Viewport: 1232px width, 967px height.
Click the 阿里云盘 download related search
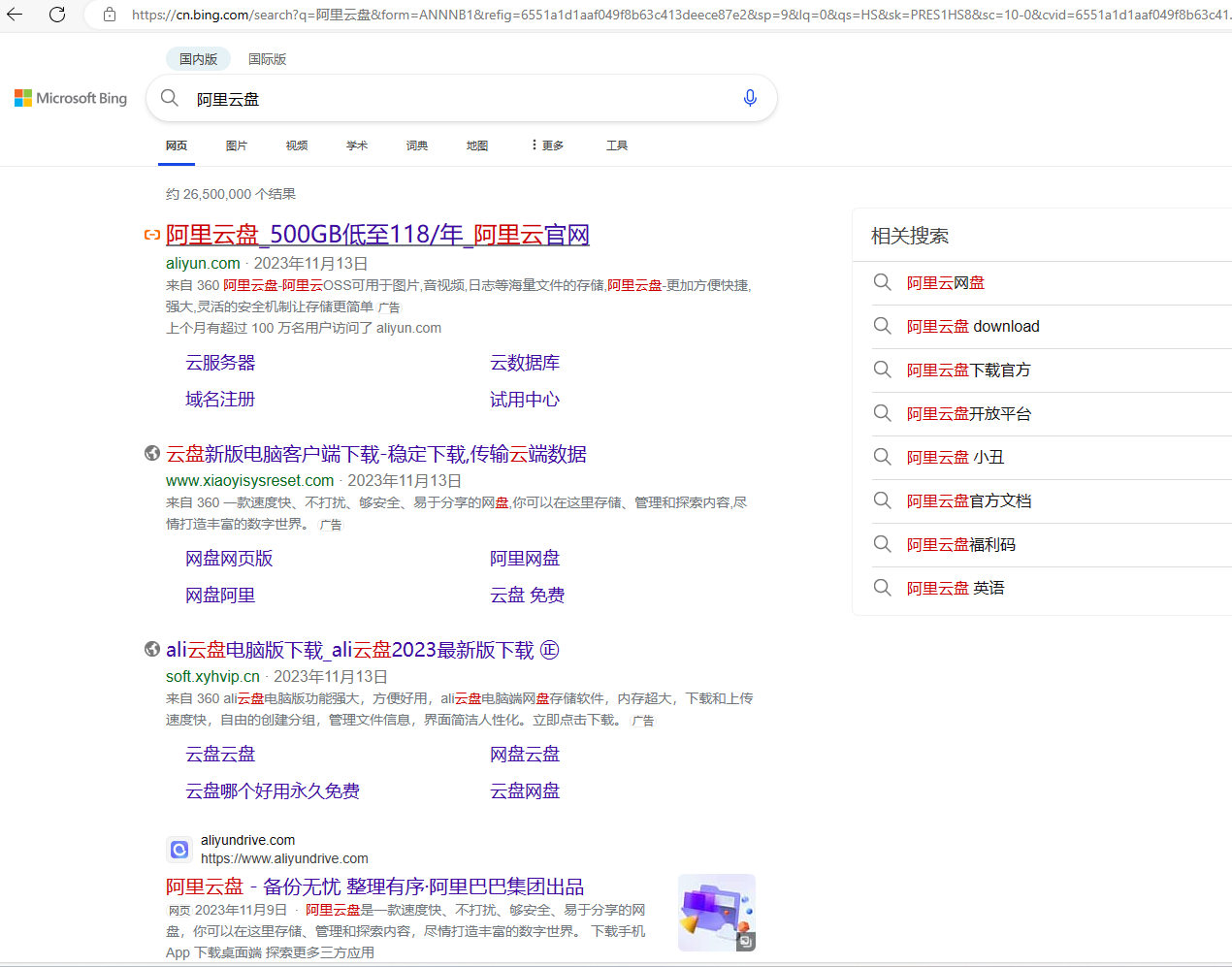pos(973,327)
